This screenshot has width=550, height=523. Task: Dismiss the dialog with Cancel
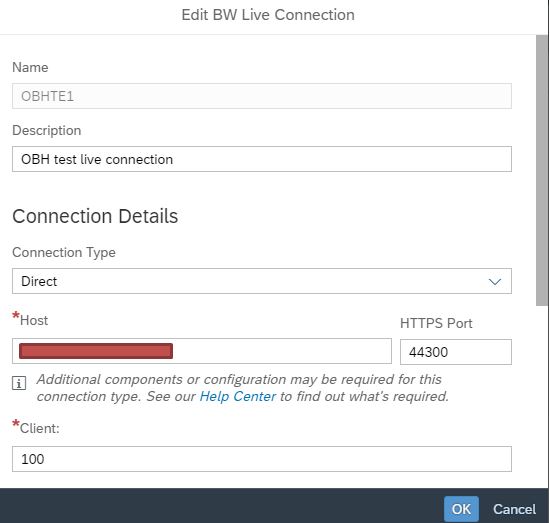coord(514,509)
